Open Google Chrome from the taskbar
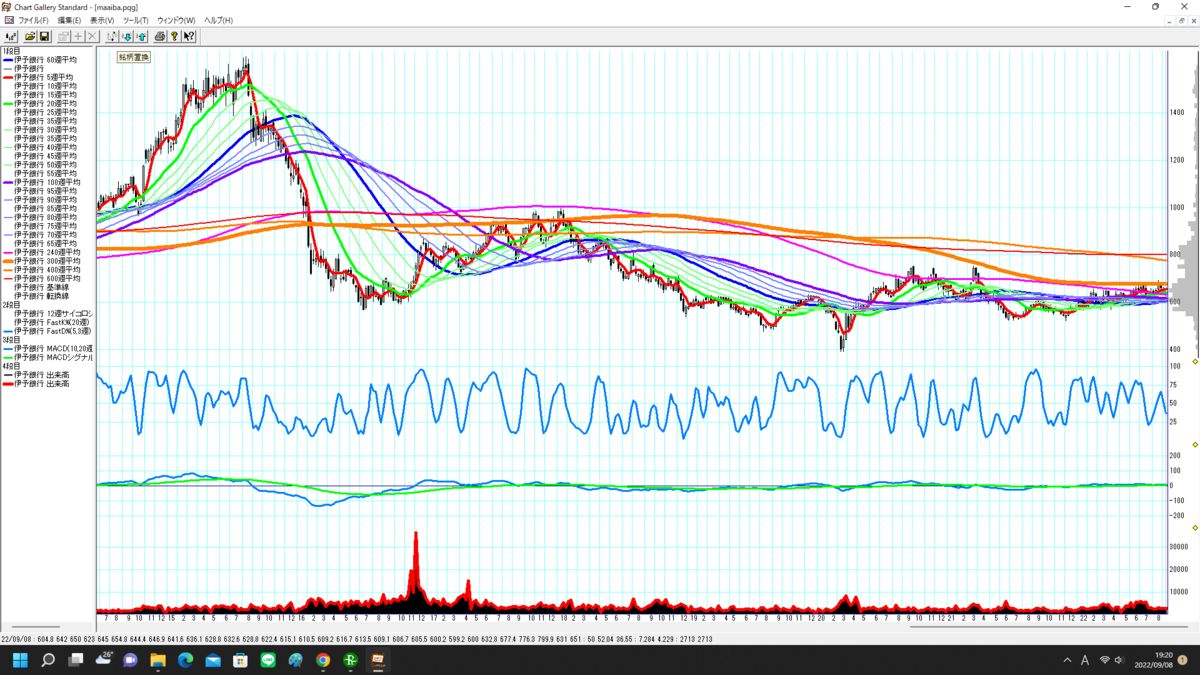Viewport: 1200px width, 675px height. point(323,660)
